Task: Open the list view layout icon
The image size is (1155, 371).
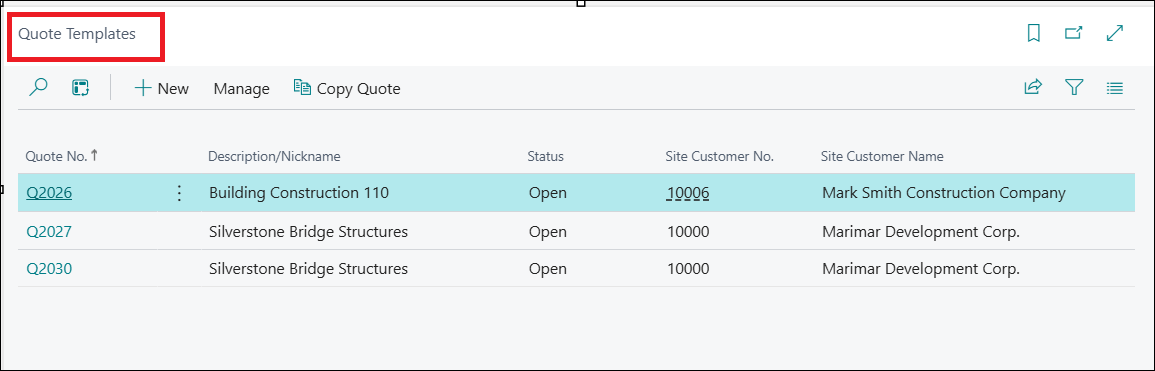Action: coord(1114,88)
